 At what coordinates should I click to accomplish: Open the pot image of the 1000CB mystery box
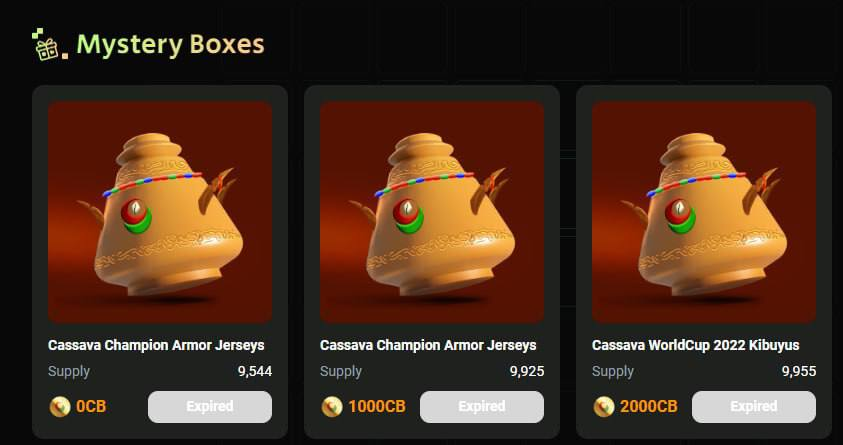(432, 212)
